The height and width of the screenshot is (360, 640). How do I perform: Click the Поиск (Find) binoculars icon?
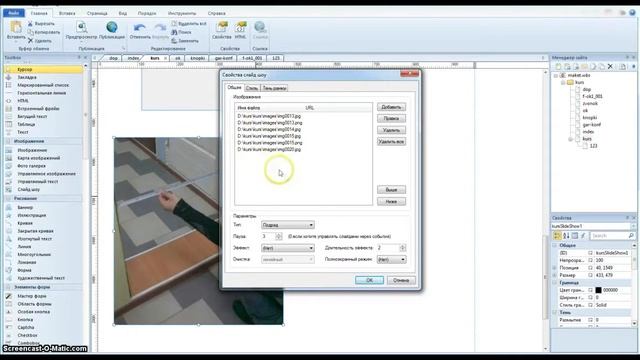174,32
